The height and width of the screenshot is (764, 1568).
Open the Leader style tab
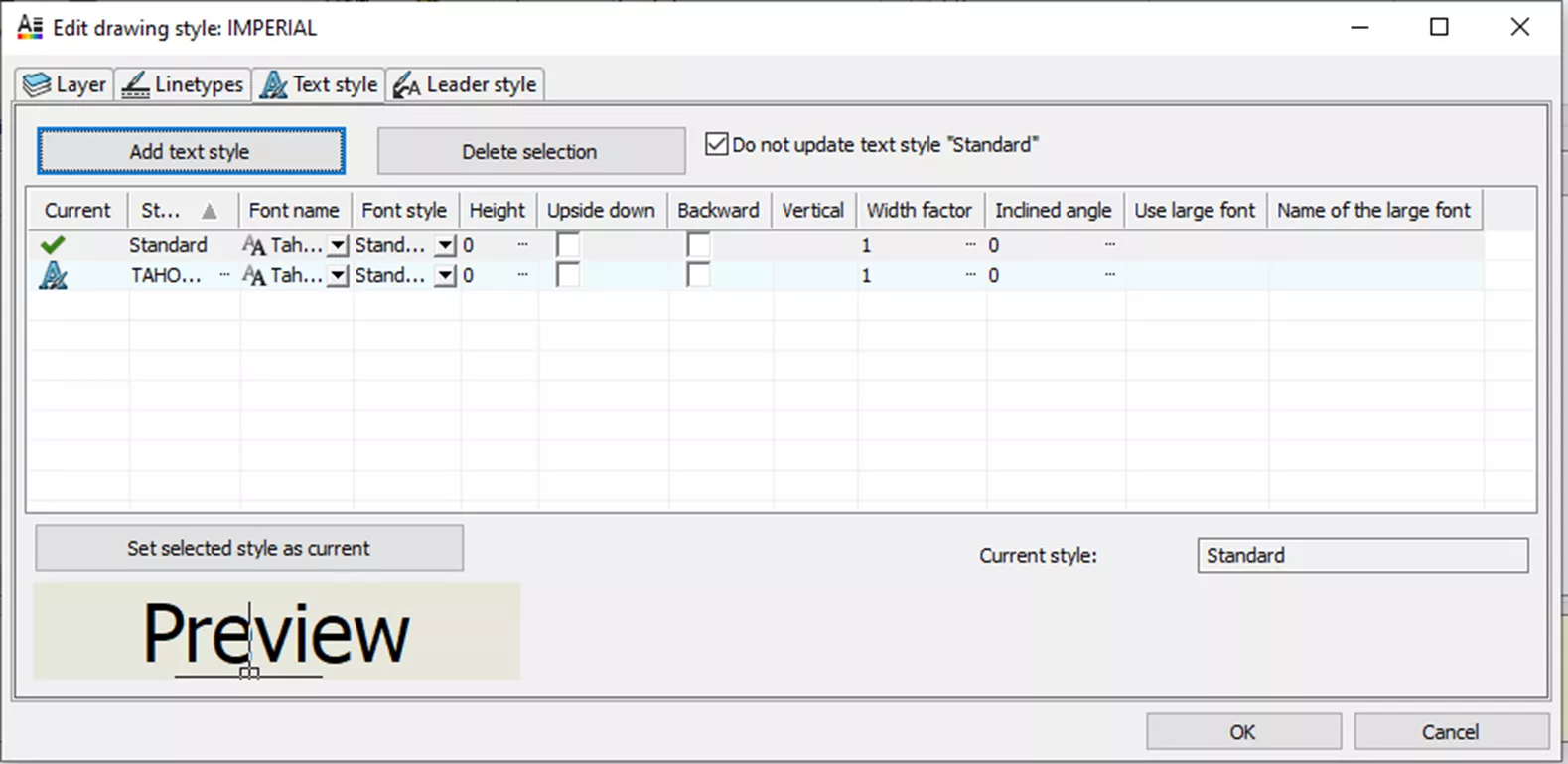pyautogui.click(x=465, y=85)
